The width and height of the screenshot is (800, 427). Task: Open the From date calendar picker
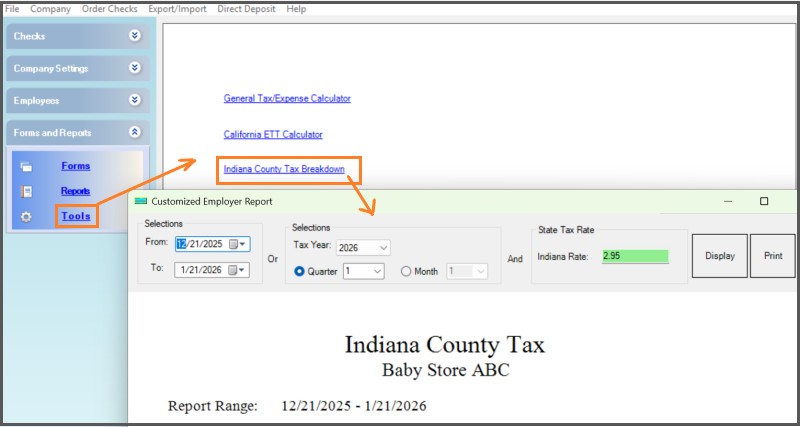(238, 244)
